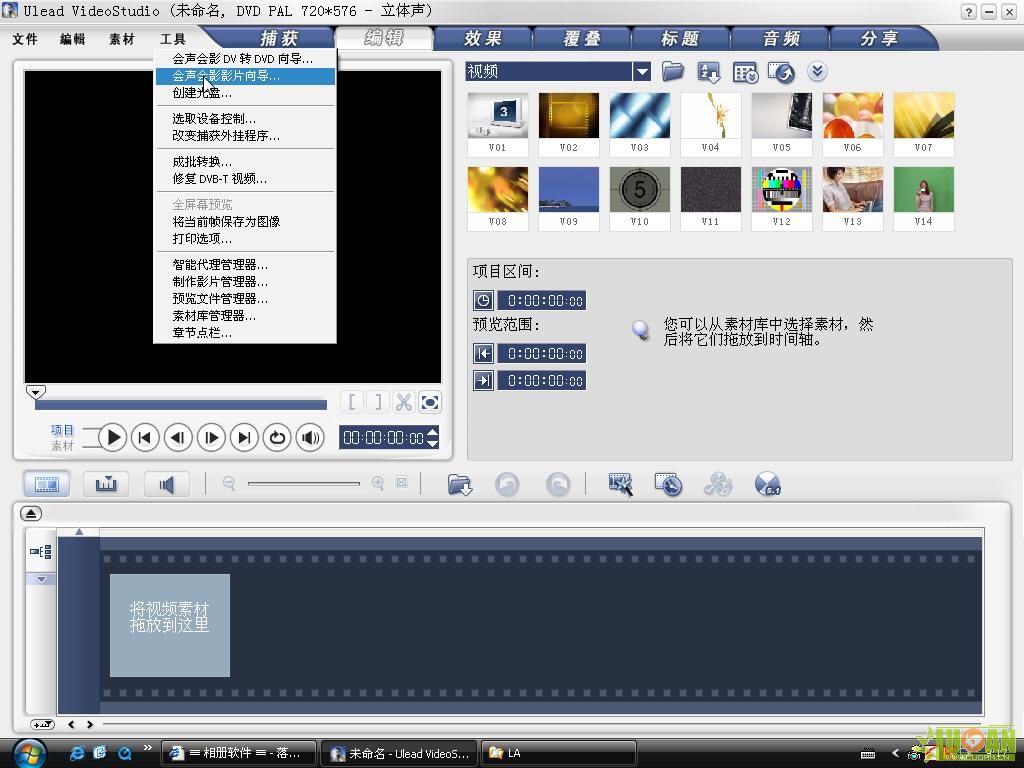
Task: Select 项目 play mode
Action: pos(62,430)
